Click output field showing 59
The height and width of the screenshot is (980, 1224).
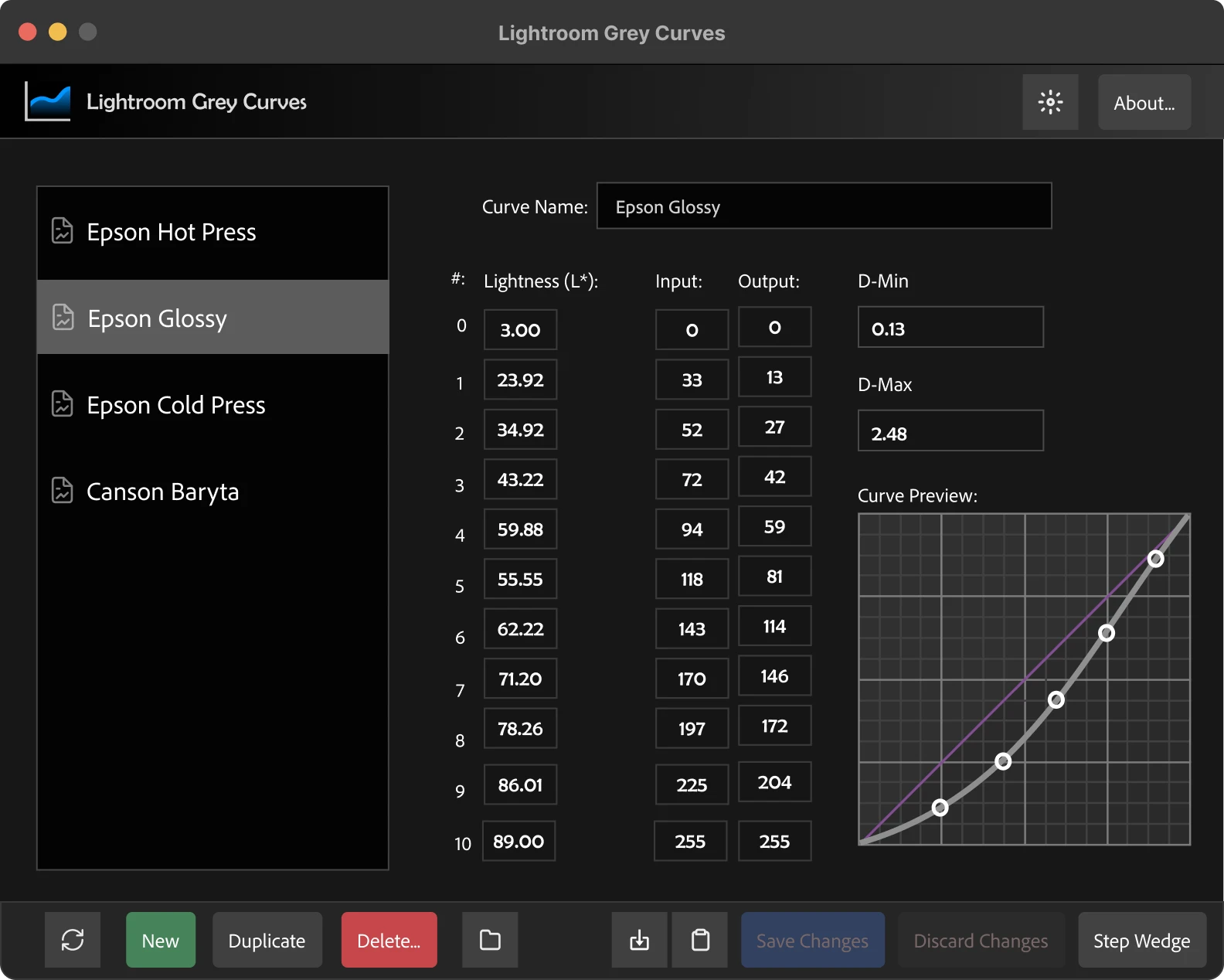pos(774,526)
